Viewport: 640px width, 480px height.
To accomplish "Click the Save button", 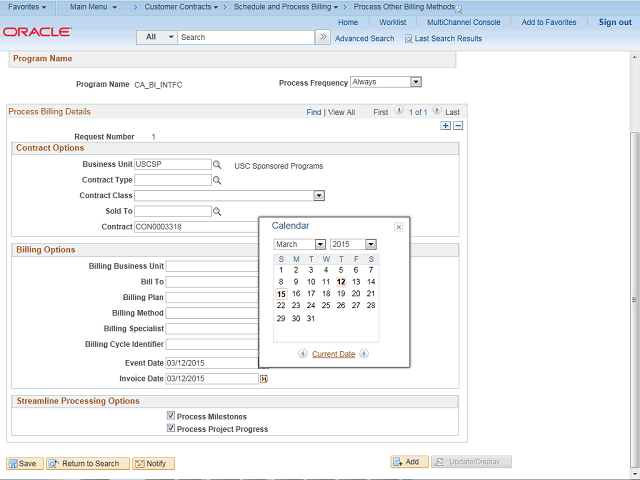I will (x=23, y=463).
